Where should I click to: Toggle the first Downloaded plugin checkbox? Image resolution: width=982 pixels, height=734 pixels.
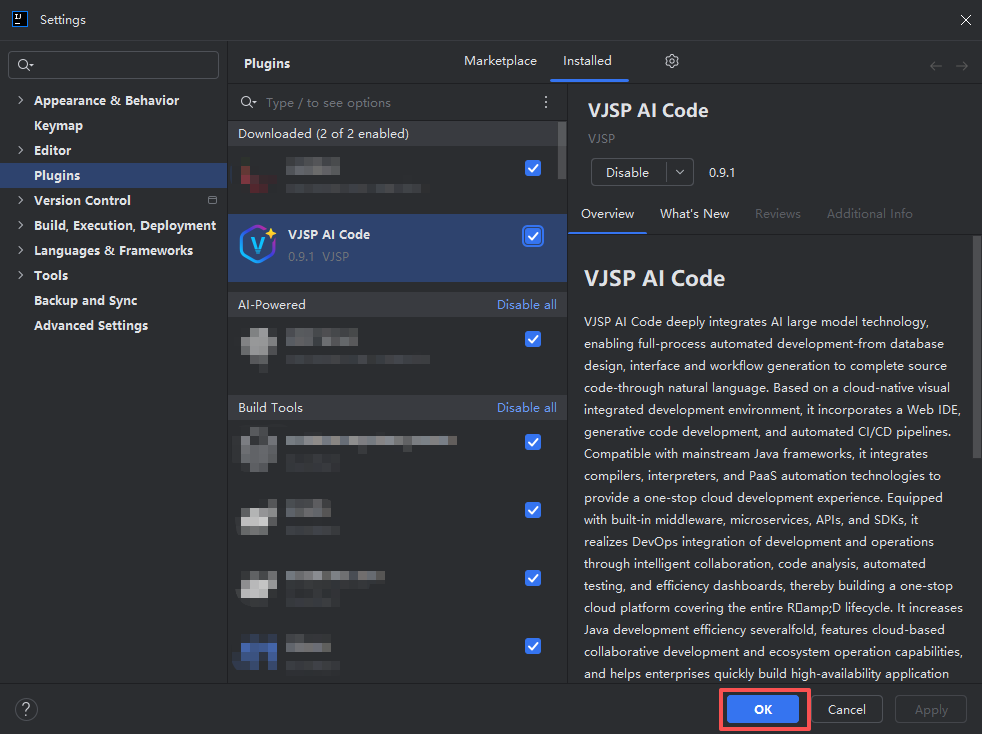pyautogui.click(x=533, y=168)
